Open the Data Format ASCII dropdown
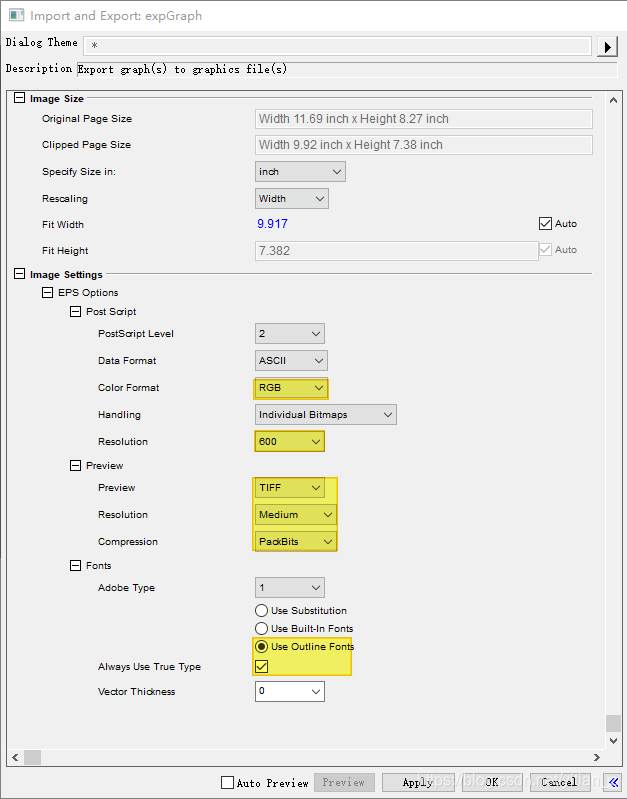Viewport: 627px width, 799px height. tap(291, 361)
